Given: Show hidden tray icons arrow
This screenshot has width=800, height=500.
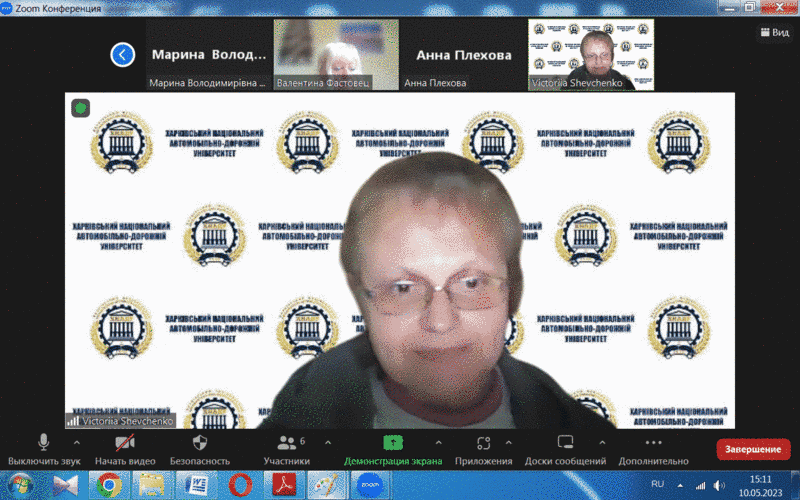Looking at the screenshot, I should point(680,485).
